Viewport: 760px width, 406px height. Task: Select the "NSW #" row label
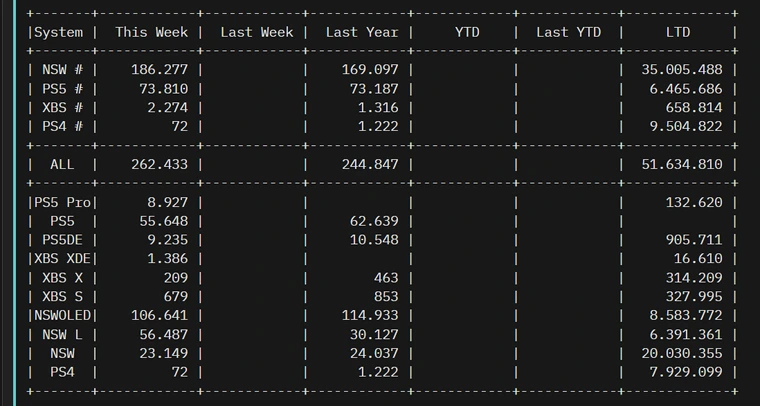tap(63, 70)
